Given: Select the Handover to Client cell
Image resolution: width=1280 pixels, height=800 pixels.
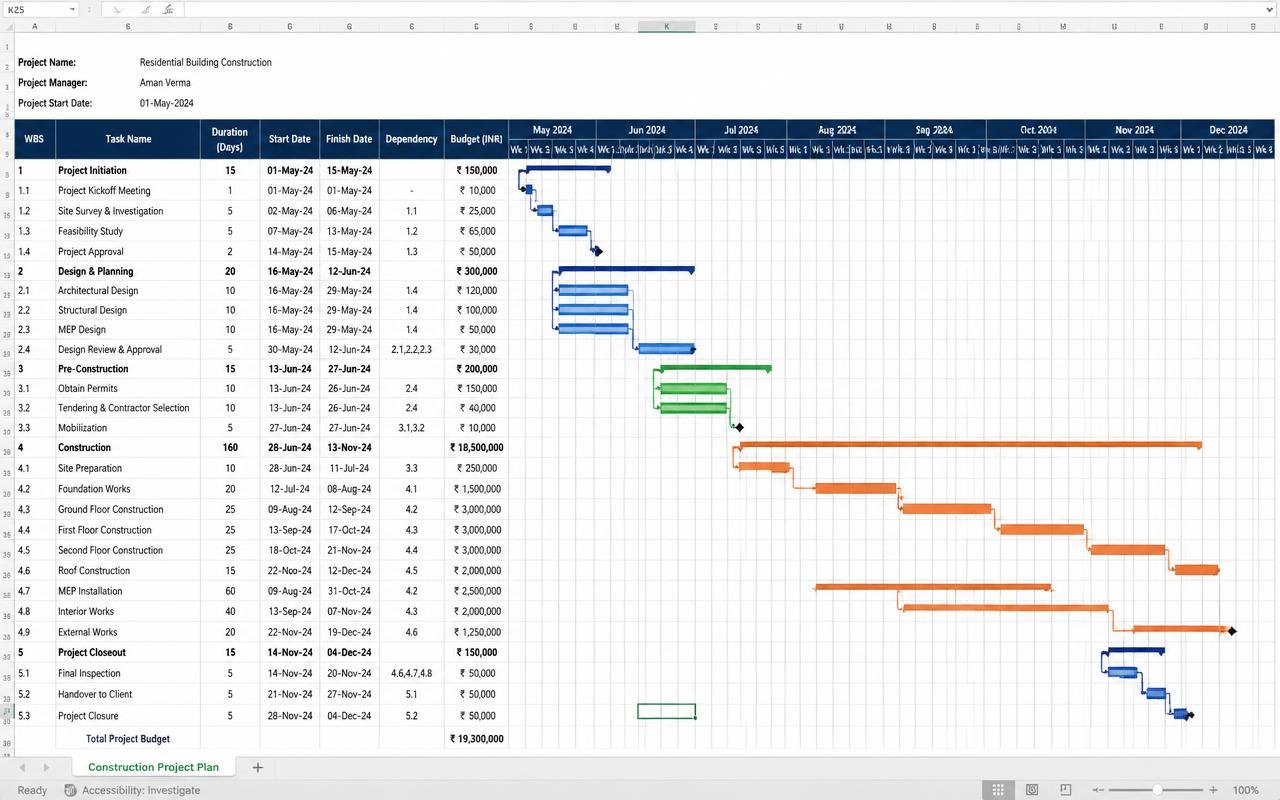Looking at the screenshot, I should (x=128, y=694).
